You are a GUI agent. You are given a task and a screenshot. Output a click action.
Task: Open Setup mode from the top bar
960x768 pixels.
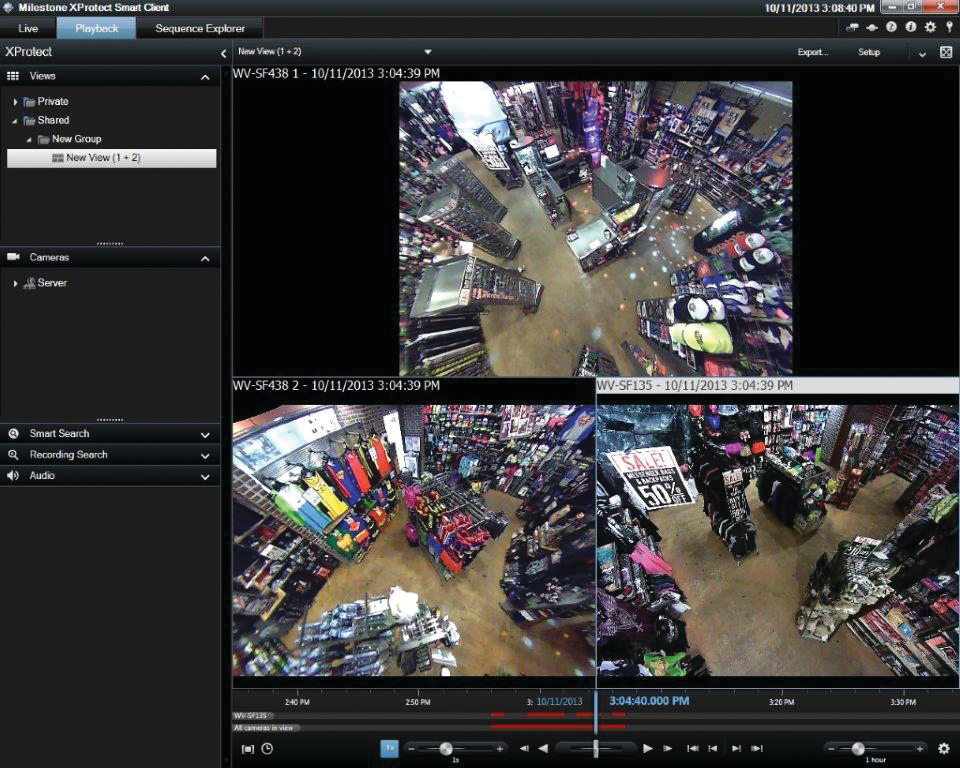pyautogui.click(x=869, y=52)
